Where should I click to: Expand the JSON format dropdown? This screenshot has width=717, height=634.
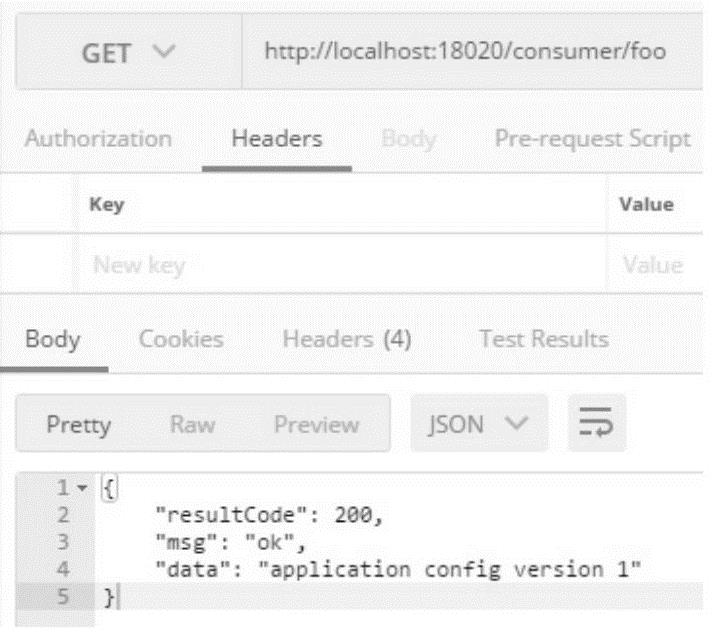[x=479, y=424]
